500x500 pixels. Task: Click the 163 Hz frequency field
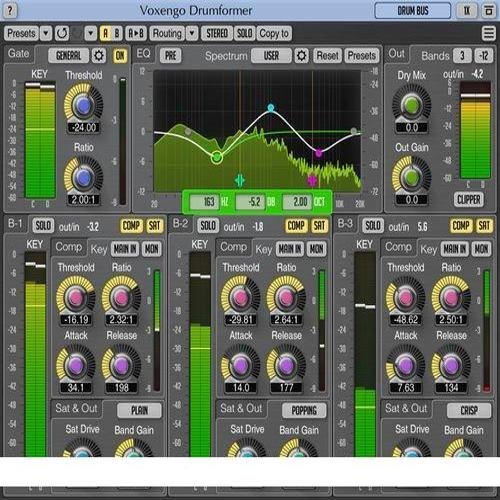pos(205,202)
